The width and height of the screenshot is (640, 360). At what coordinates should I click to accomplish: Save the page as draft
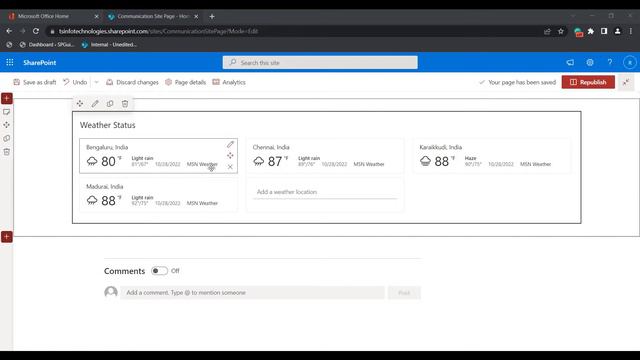click(35, 82)
